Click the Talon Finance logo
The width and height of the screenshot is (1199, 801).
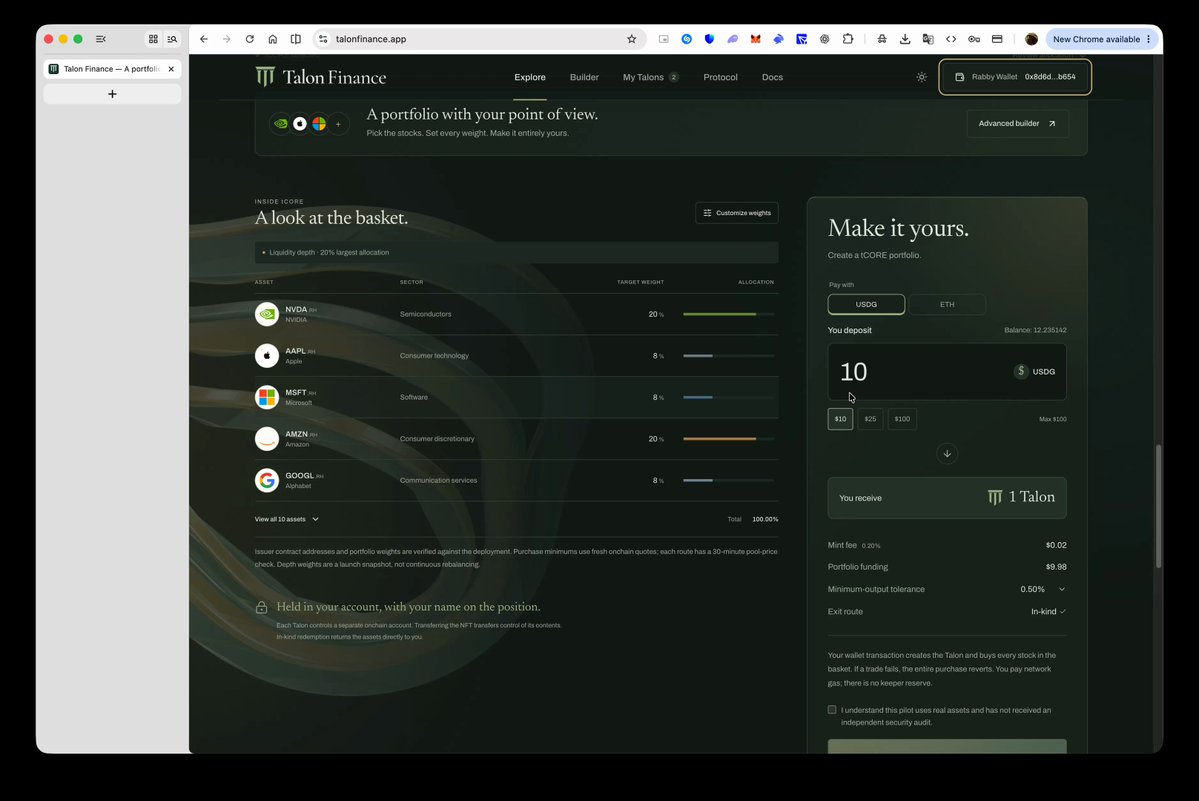[x=320, y=77]
